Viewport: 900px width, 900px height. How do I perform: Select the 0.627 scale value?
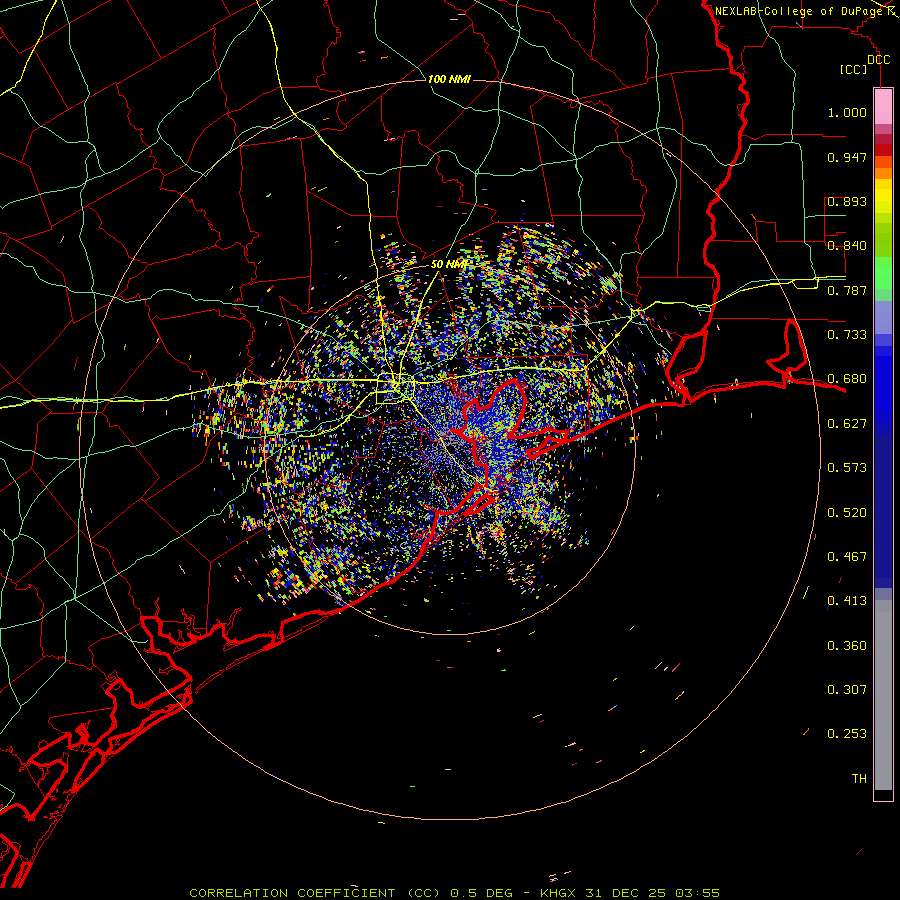(x=847, y=424)
